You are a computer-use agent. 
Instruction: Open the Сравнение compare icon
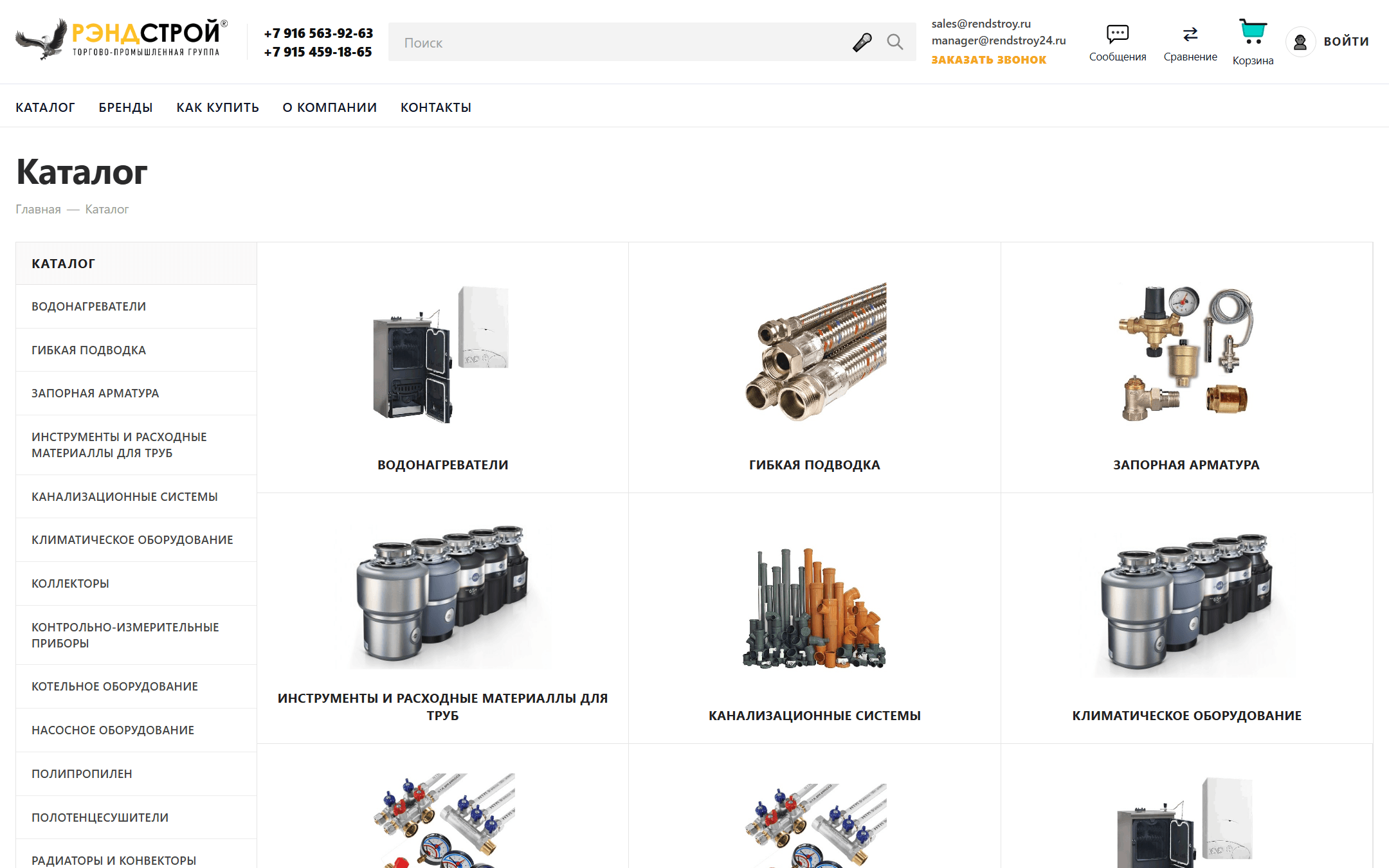tap(1190, 34)
